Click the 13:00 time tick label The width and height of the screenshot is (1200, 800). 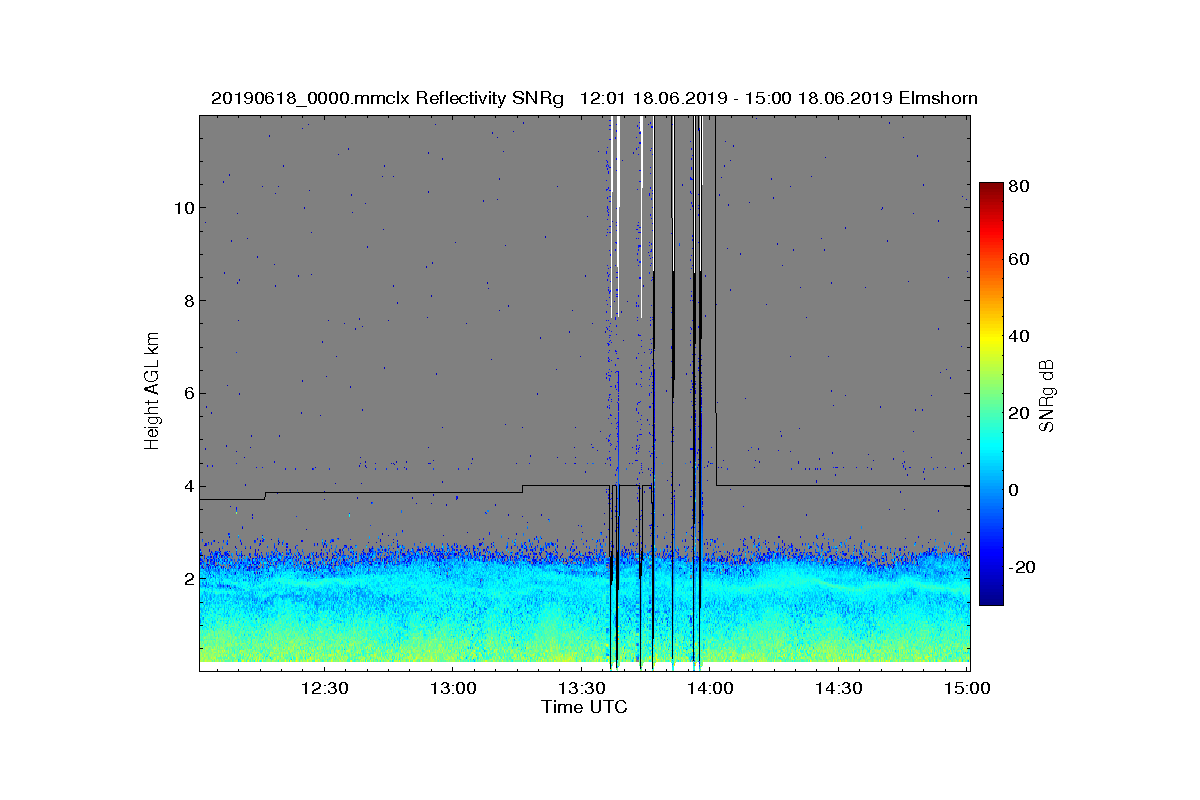point(454,688)
